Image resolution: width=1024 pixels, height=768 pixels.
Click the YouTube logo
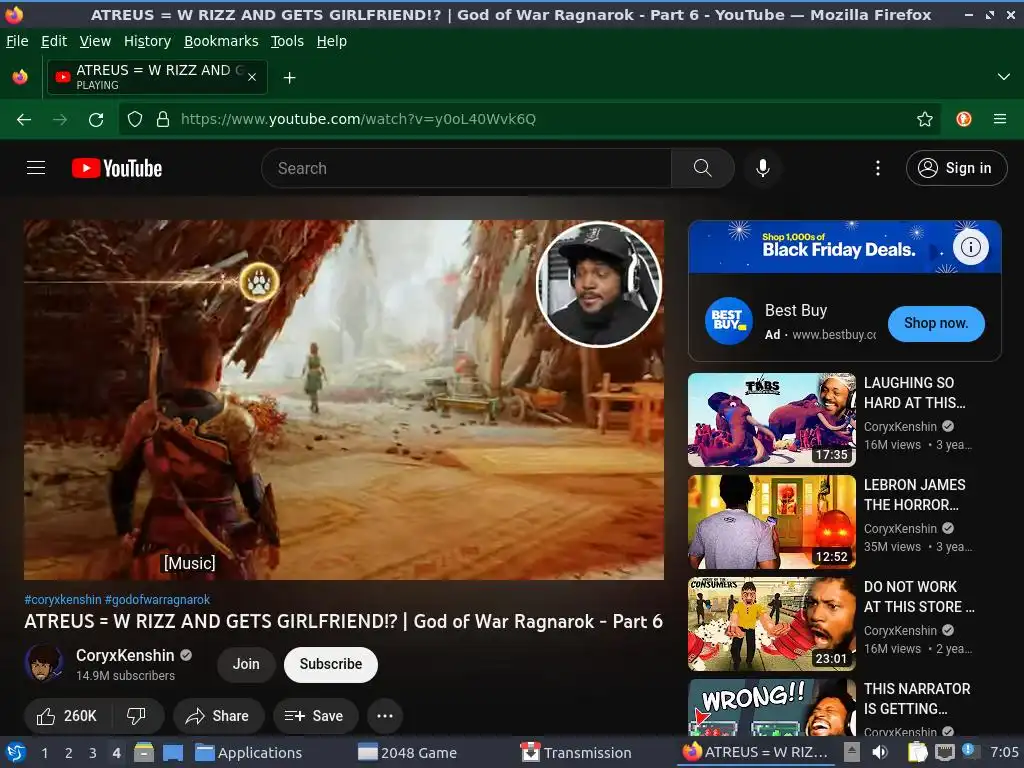click(117, 168)
